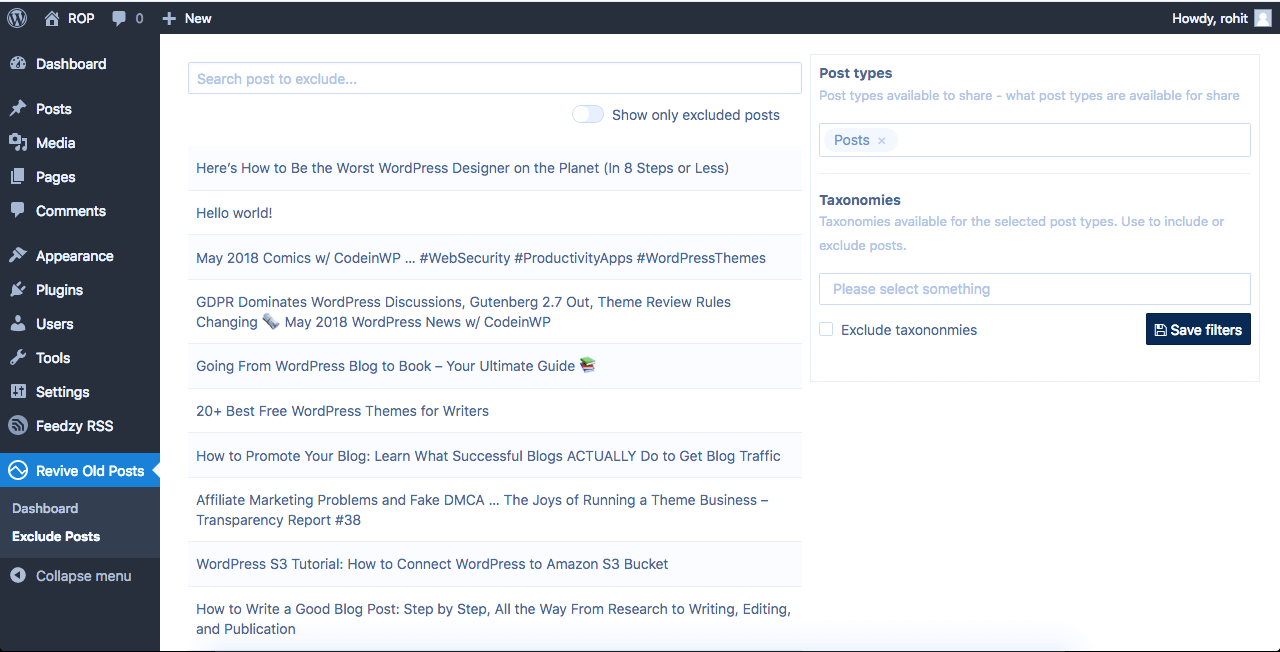Screen dimensions: 1280x652
Task: Remove the Posts tag from post types
Action: (881, 141)
